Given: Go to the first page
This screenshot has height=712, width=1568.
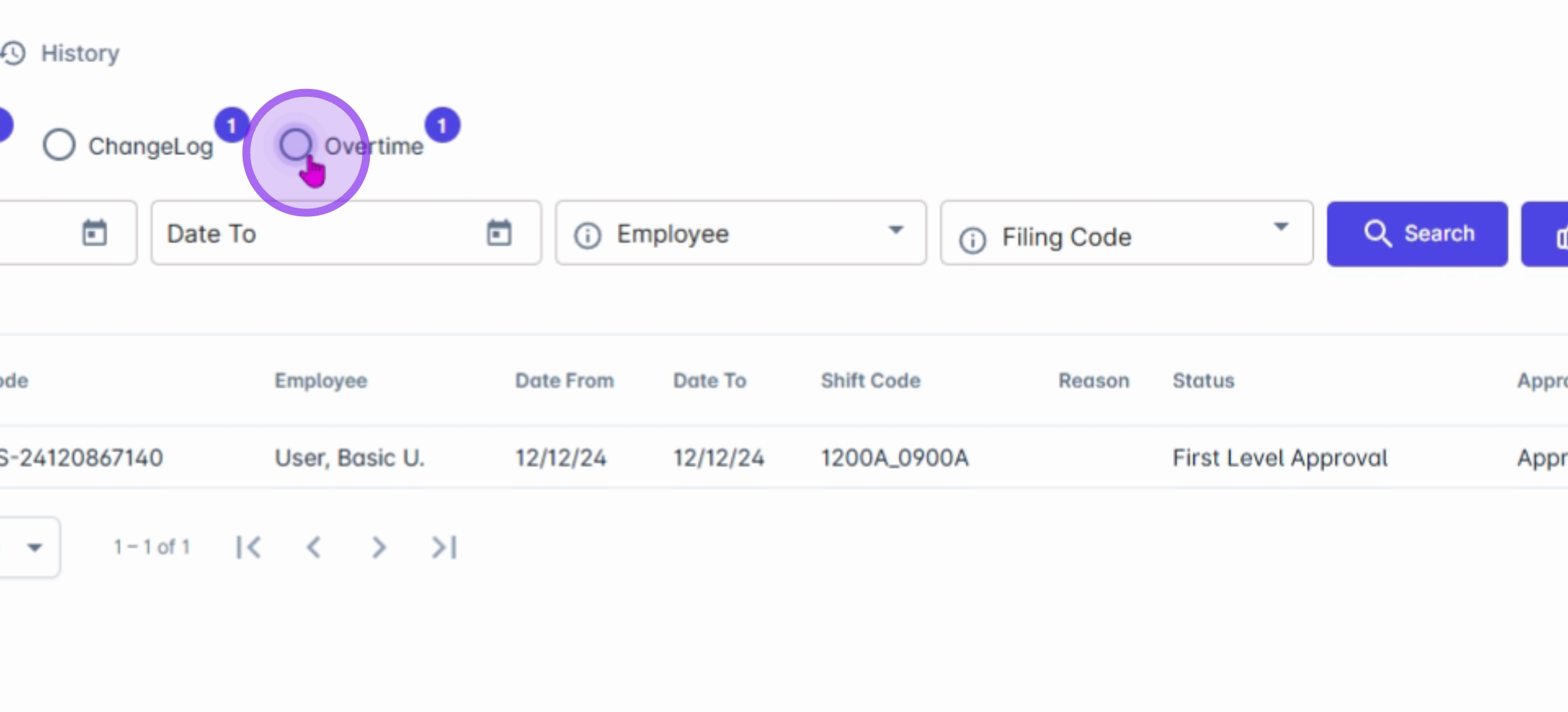Looking at the screenshot, I should pos(249,547).
